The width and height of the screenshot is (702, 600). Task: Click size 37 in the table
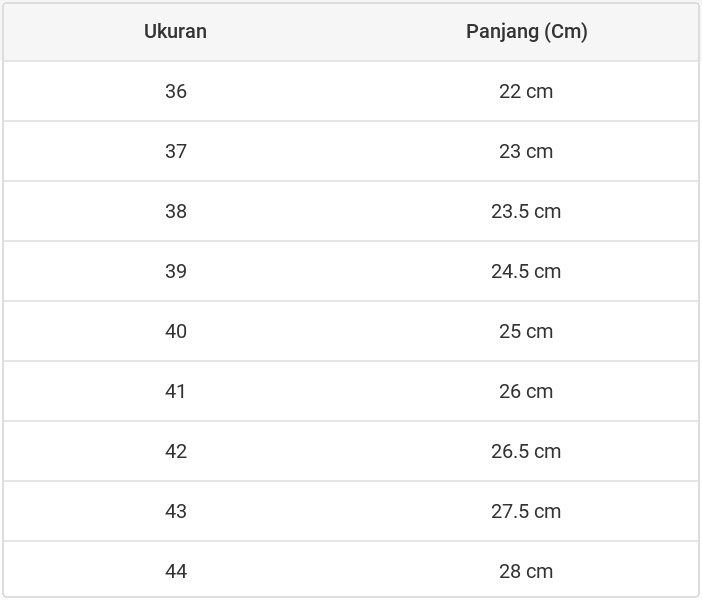coord(176,151)
